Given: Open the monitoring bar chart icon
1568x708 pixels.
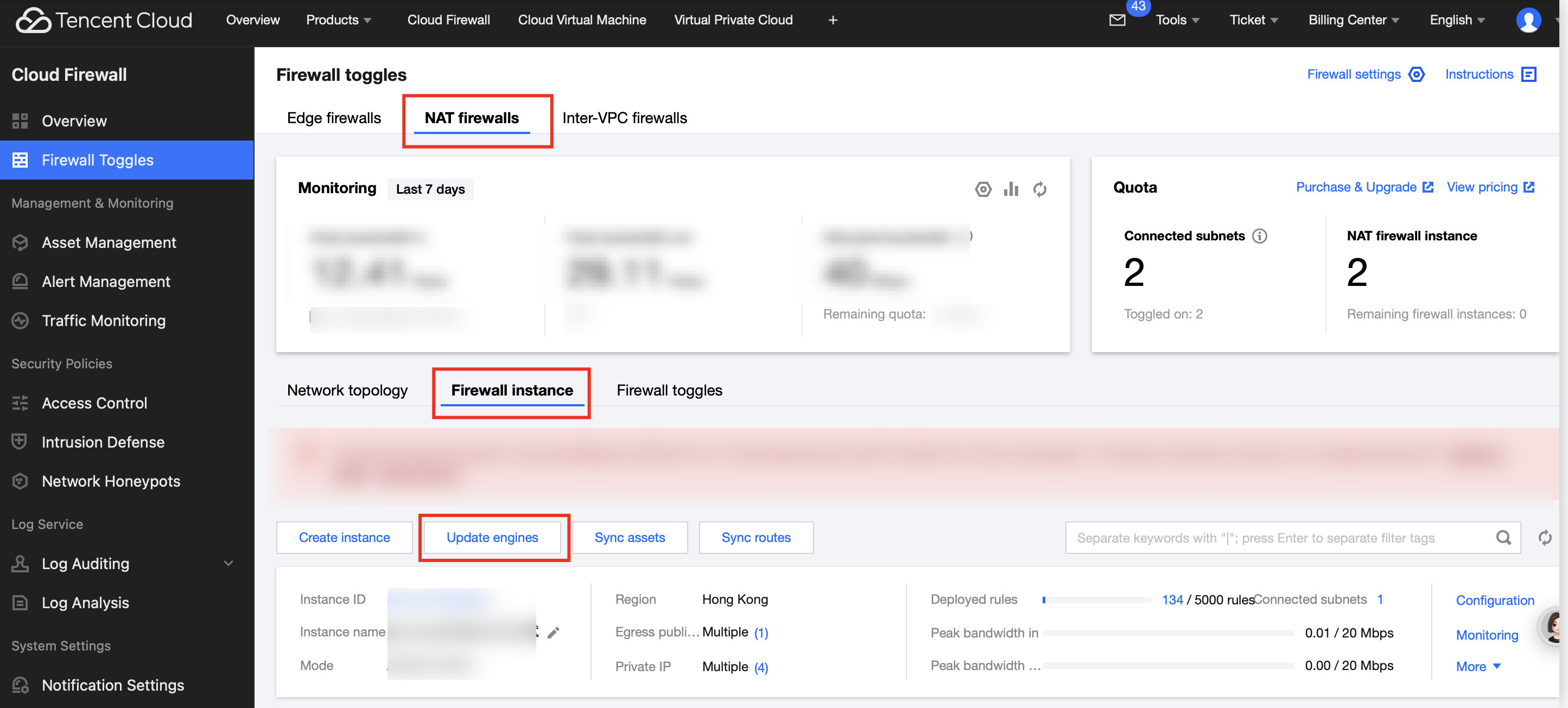Looking at the screenshot, I should 1011,189.
